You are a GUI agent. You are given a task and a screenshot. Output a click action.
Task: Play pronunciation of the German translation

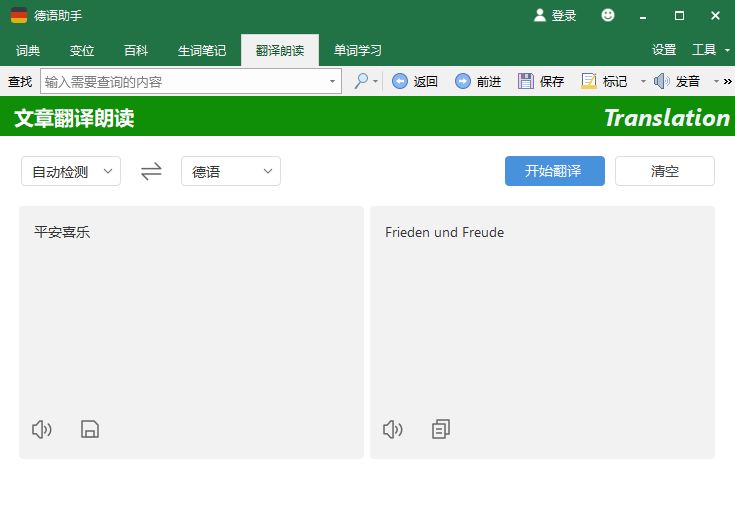(x=393, y=429)
